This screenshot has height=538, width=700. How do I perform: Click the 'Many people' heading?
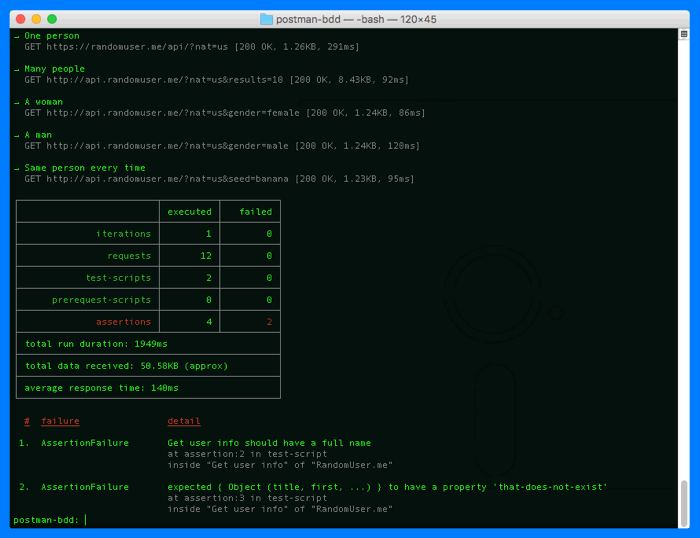pos(54,69)
